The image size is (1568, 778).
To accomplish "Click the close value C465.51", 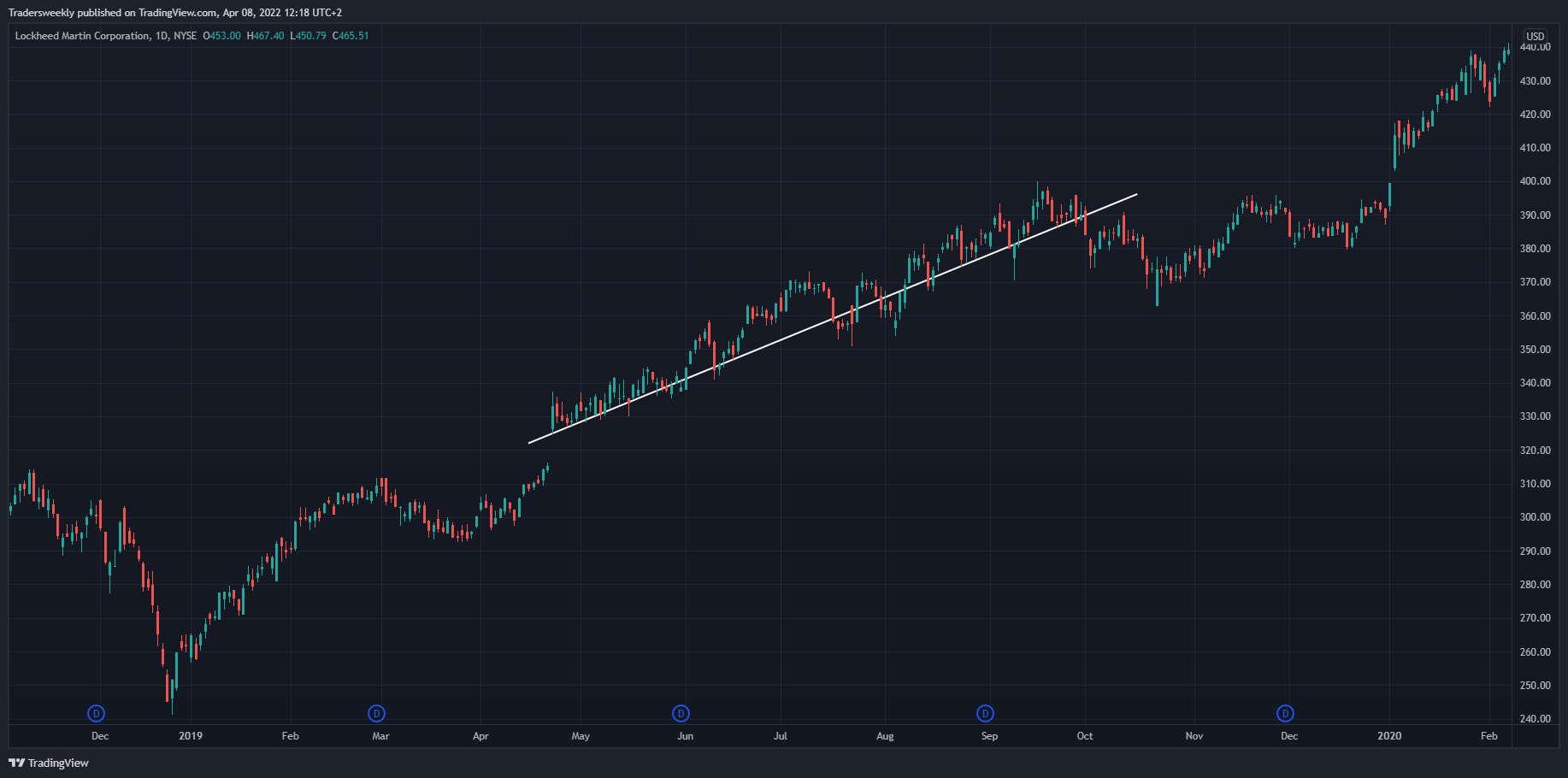I will click(351, 36).
